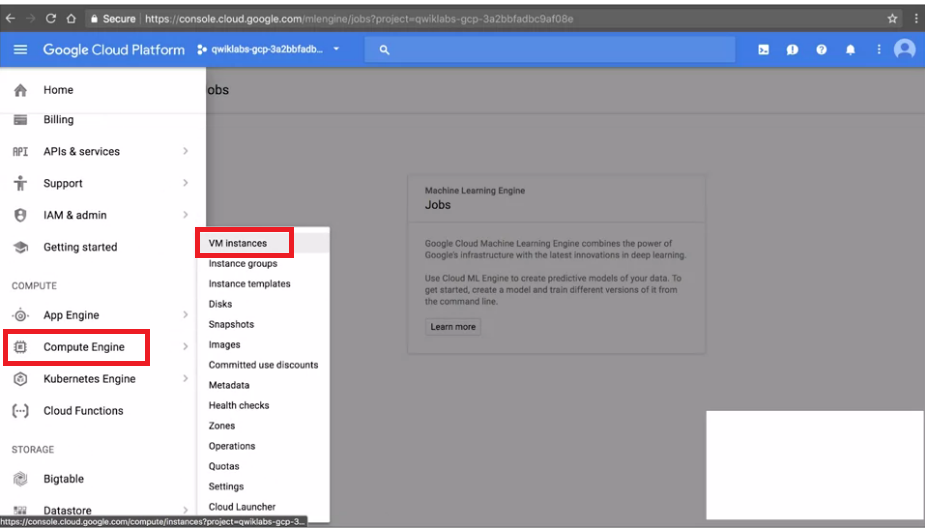Click the Learn more button
The image size is (925, 529).
pos(452,327)
